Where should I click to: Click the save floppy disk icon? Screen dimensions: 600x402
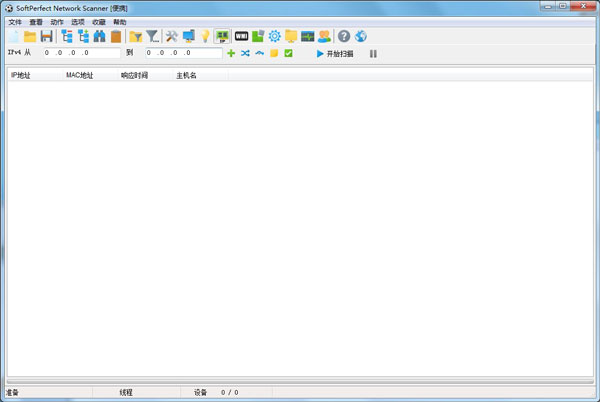46,37
